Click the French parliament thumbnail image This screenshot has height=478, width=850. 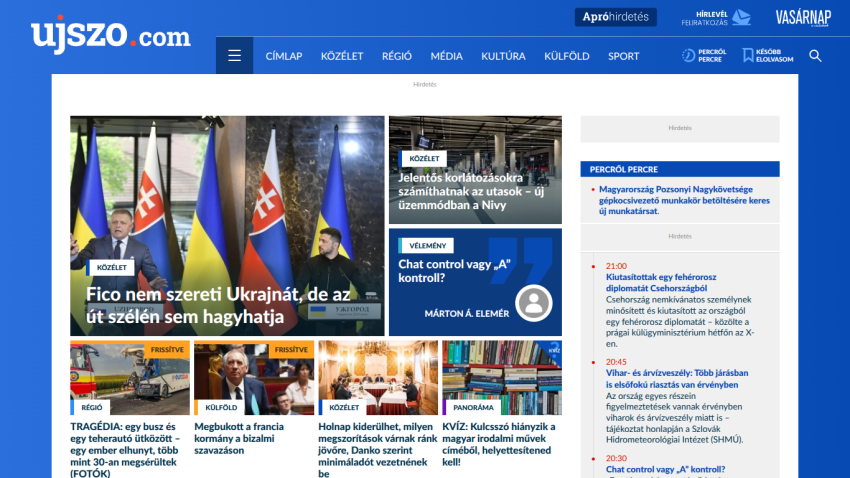click(x=254, y=377)
